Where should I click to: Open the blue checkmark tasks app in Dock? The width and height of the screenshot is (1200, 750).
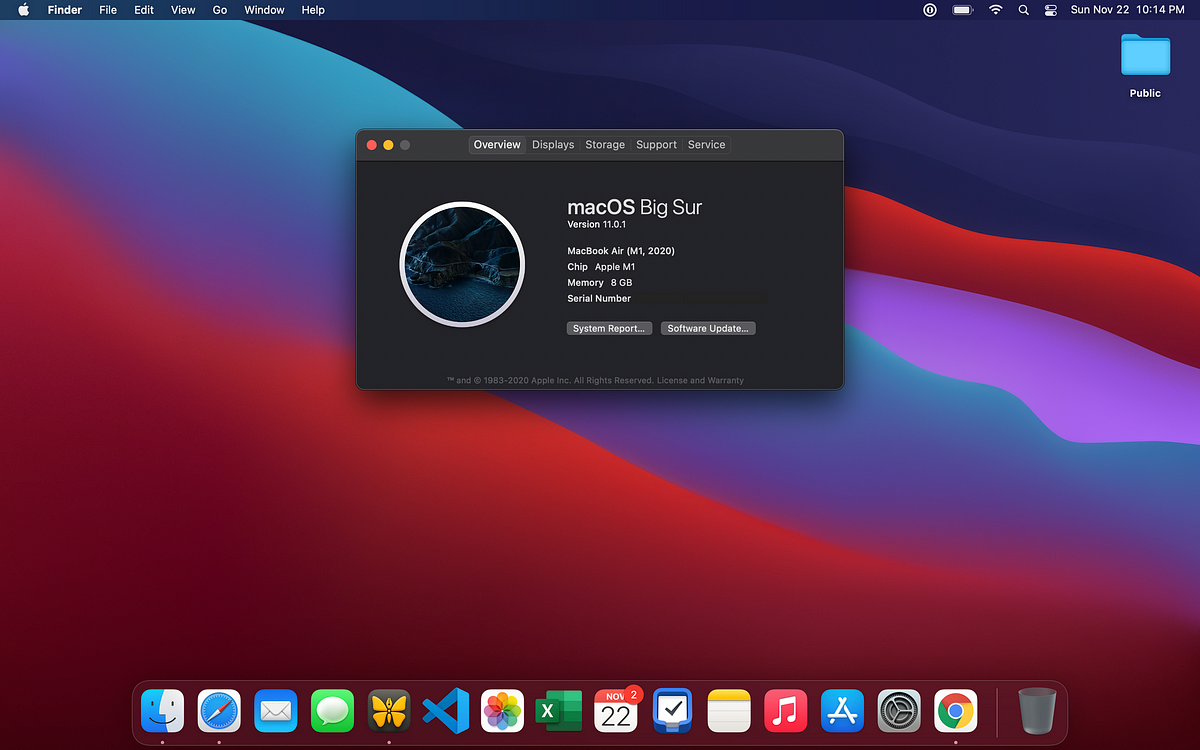click(673, 711)
